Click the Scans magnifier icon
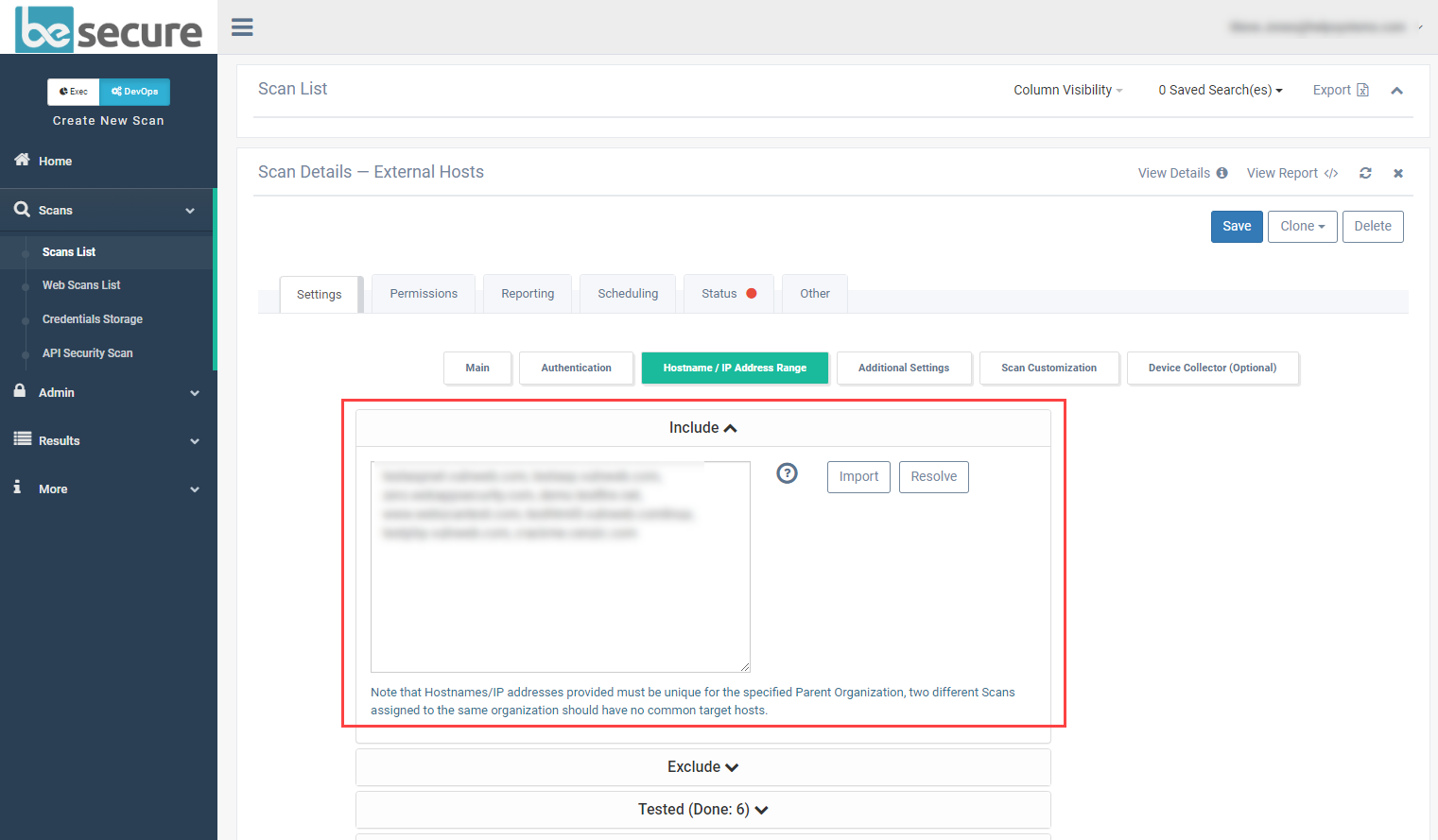1438x840 pixels. coord(22,209)
